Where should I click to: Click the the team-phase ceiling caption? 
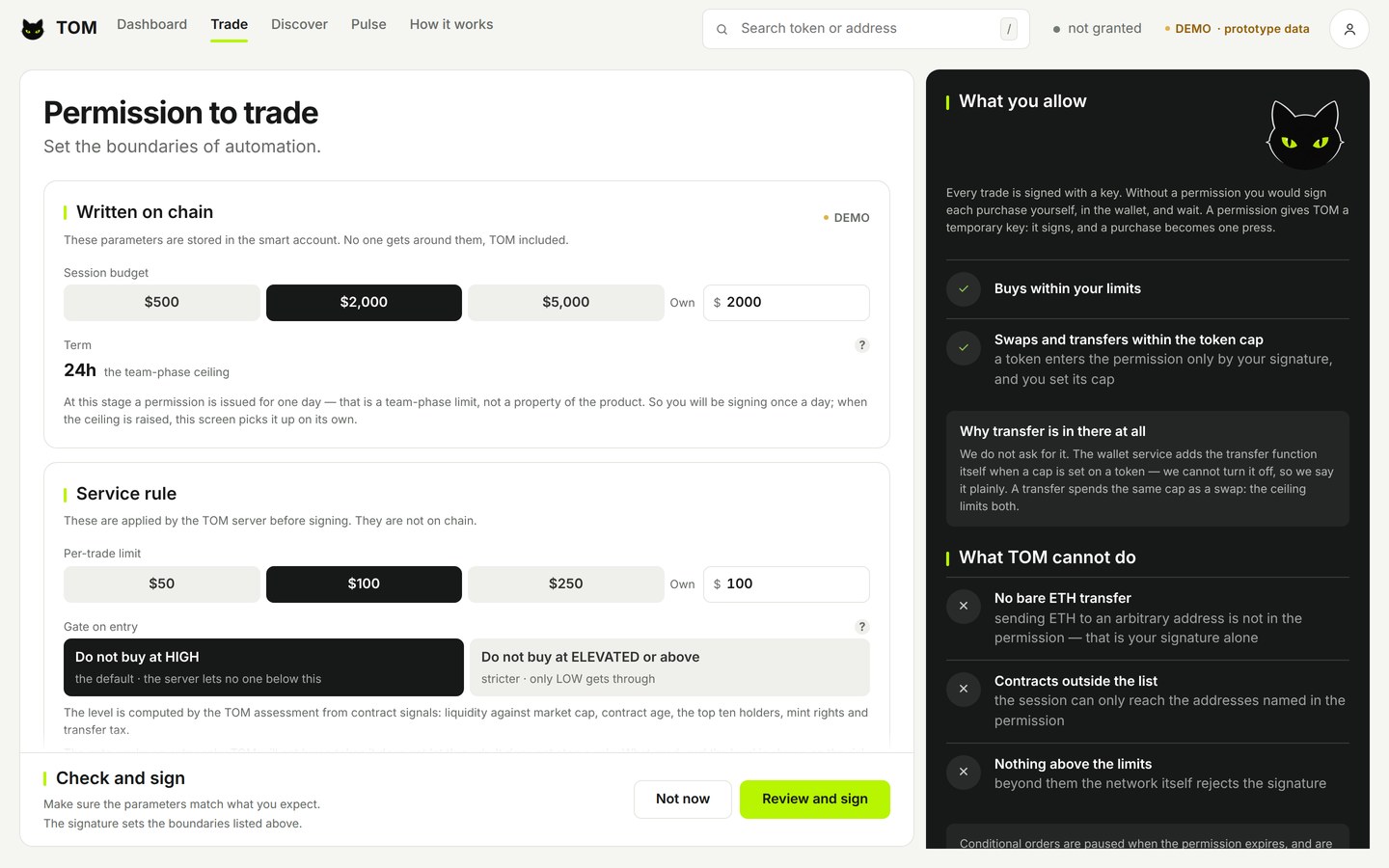tap(167, 372)
